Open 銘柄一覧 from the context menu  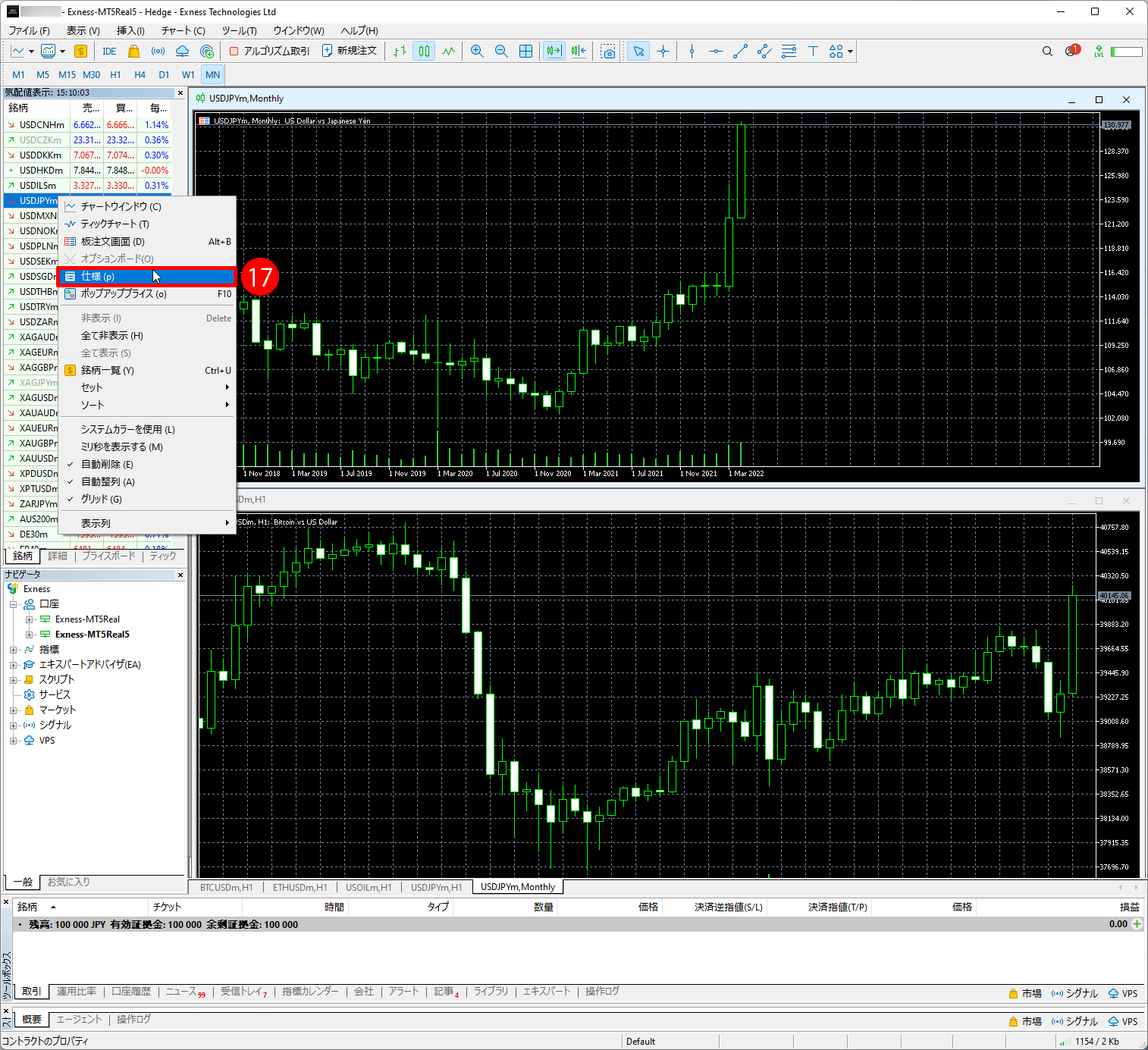(x=147, y=370)
